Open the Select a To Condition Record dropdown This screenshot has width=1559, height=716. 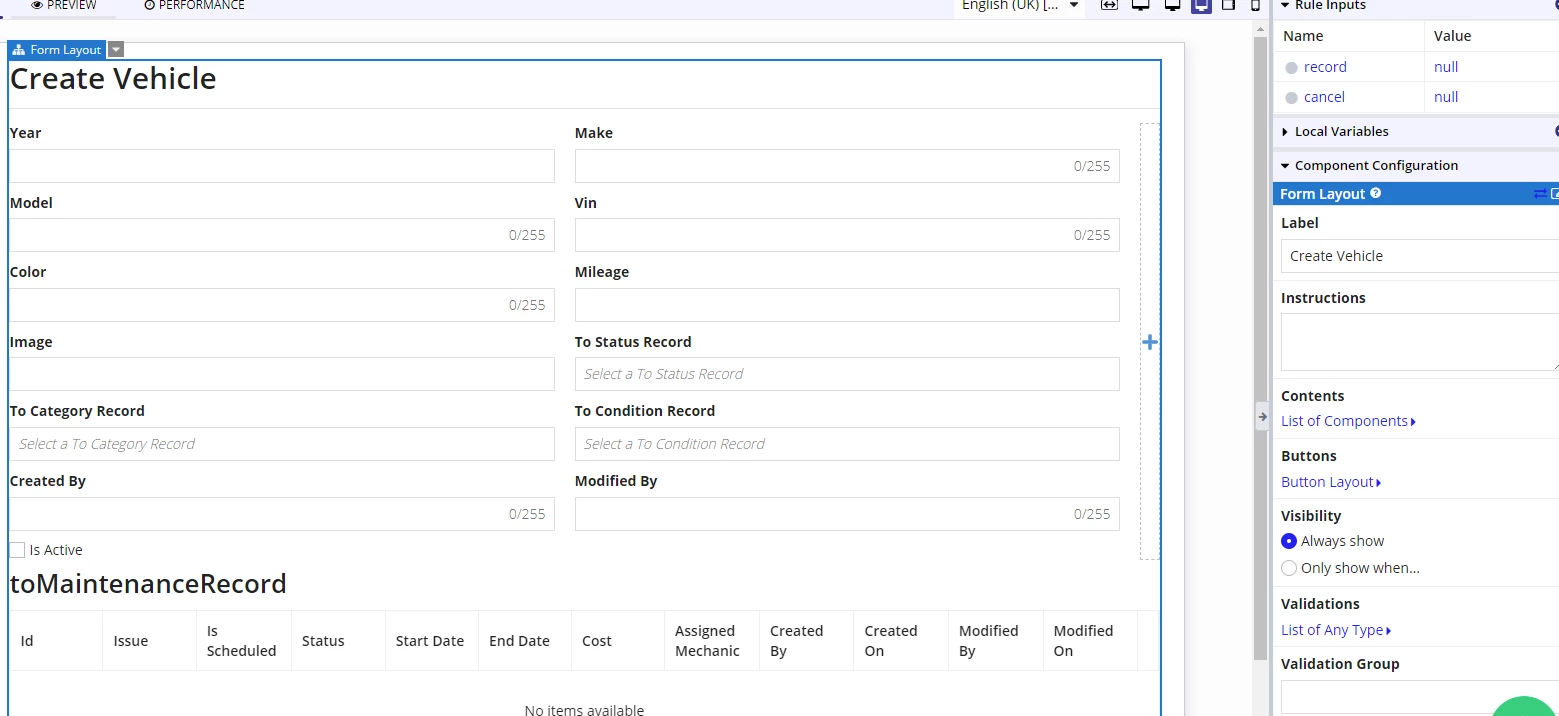click(x=847, y=444)
